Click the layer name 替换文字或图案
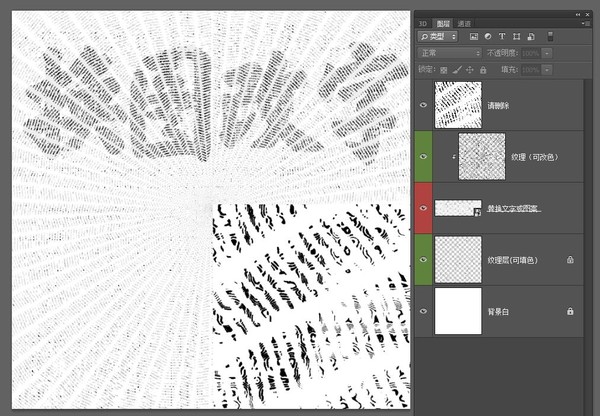Image resolution: width=600 pixels, height=416 pixels. coord(514,209)
